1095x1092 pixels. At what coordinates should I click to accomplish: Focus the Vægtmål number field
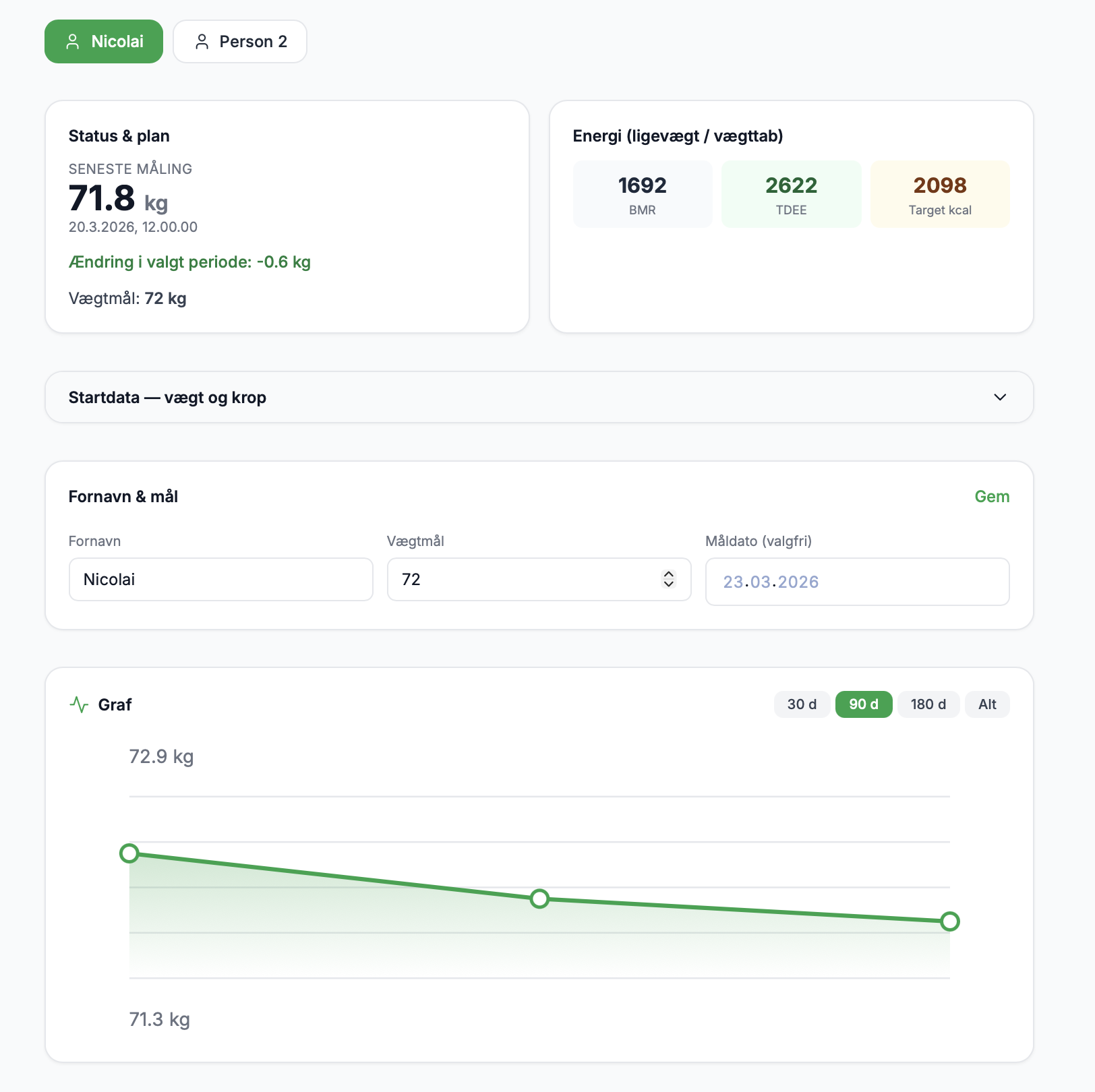[526, 580]
